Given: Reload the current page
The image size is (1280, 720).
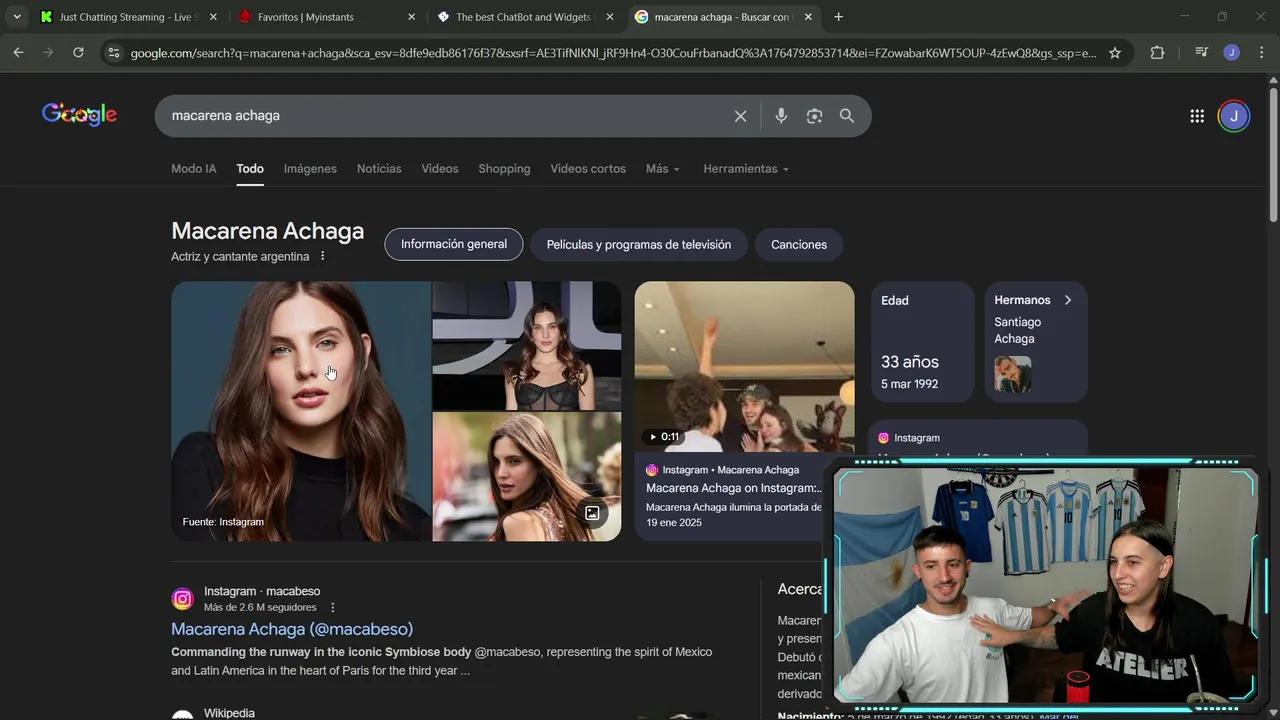Looking at the screenshot, I should coord(78,53).
